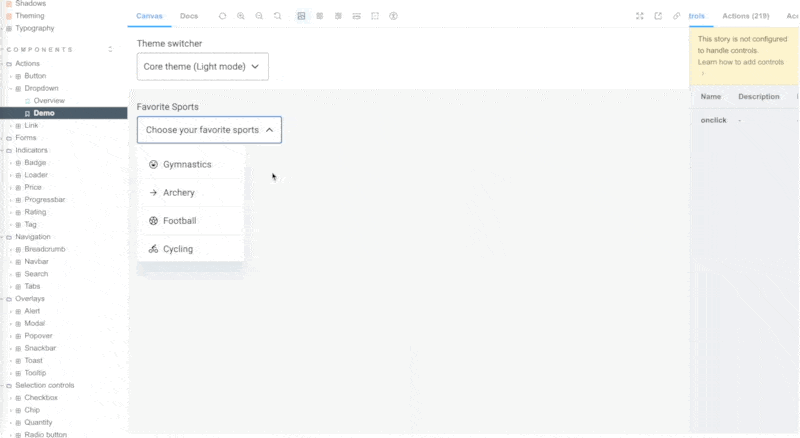Open the accessibility vision simulator icon

(393, 16)
